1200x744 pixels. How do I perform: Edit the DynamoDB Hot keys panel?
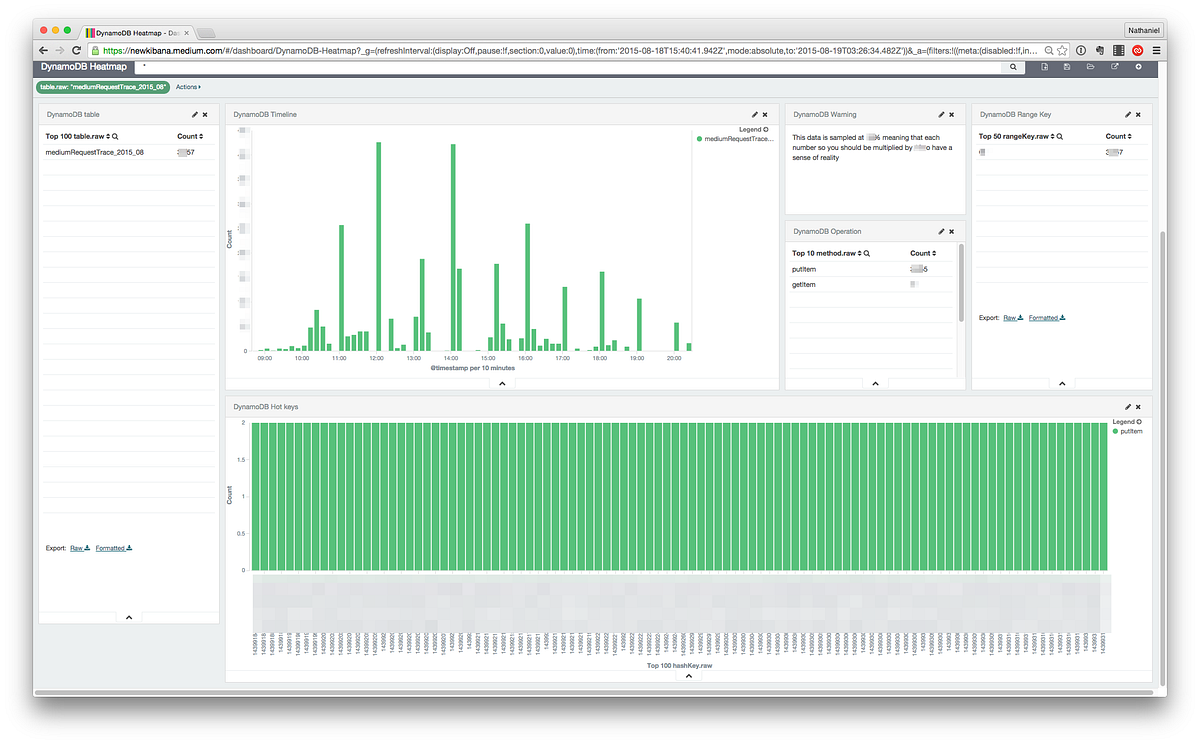point(1128,407)
